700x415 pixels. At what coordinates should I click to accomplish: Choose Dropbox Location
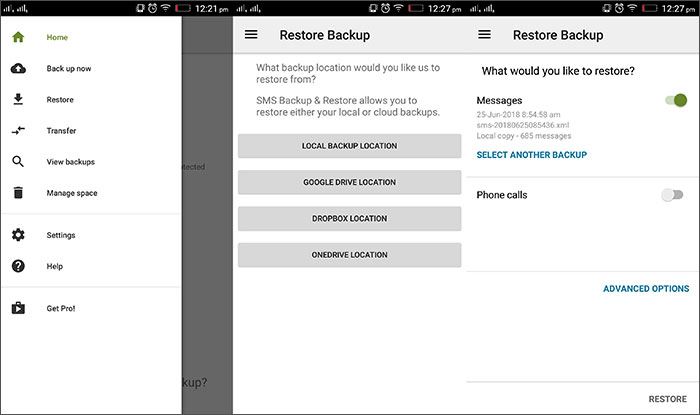(x=350, y=219)
